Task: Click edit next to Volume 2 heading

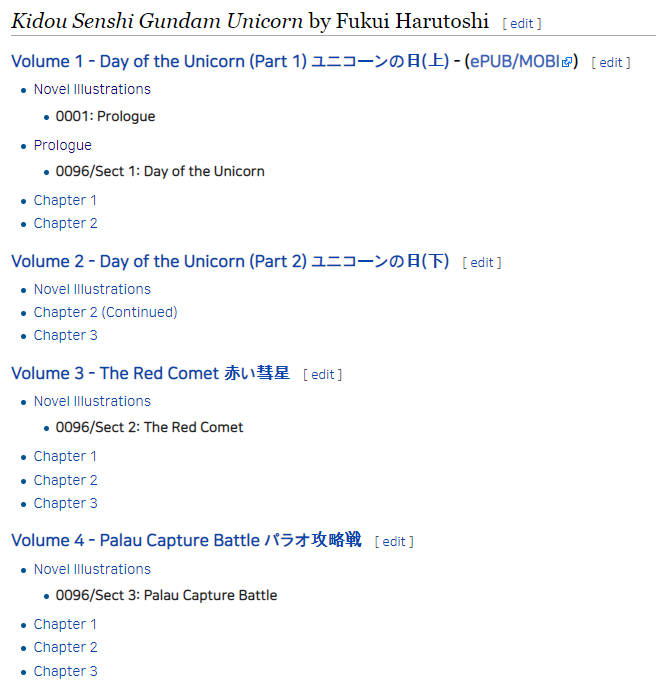Action: (482, 263)
